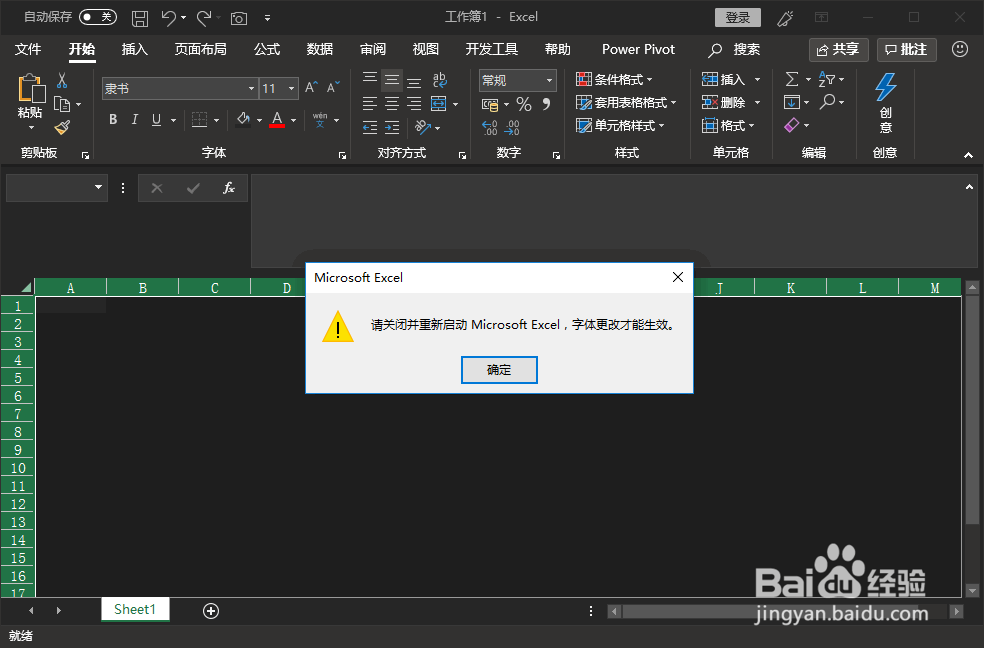Click the 登录 sign-in button

[737, 18]
